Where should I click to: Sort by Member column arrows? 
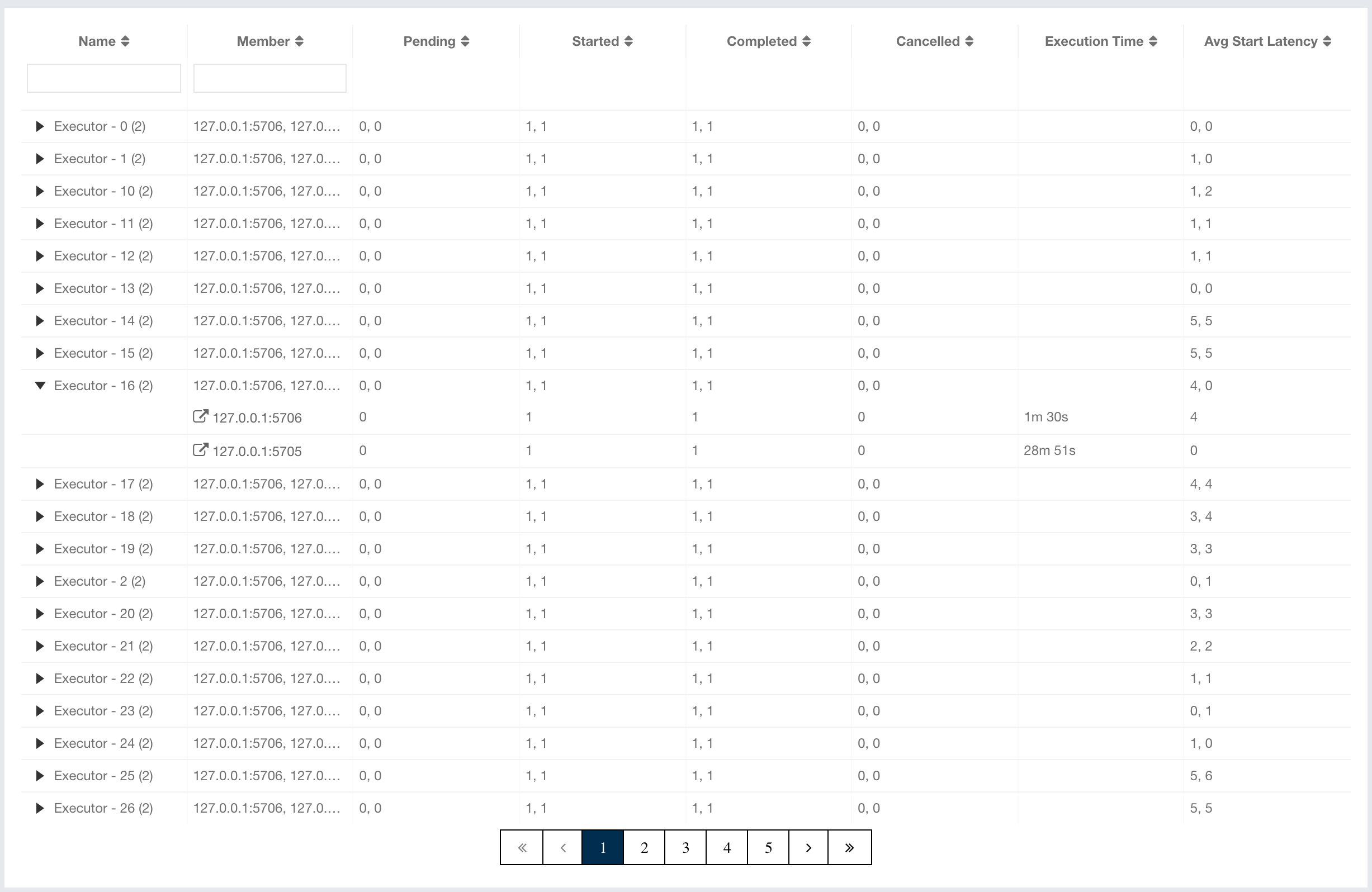tap(299, 41)
